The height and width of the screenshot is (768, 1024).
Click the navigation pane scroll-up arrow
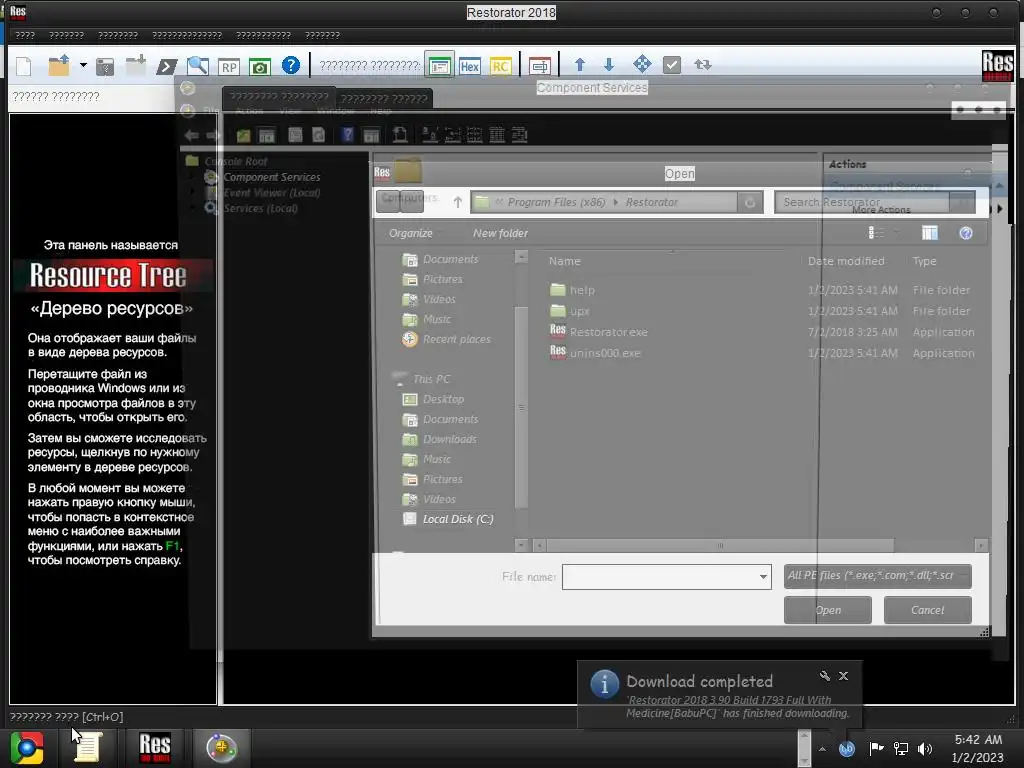click(x=520, y=257)
